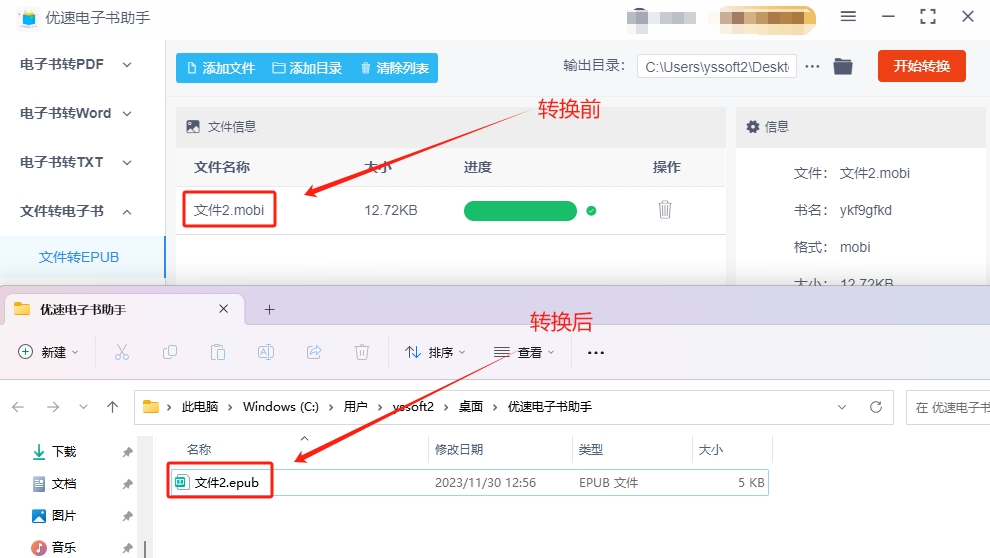Screen dimensions: 990x558
Task: Click the 进度 column header
Action: [x=477, y=167]
